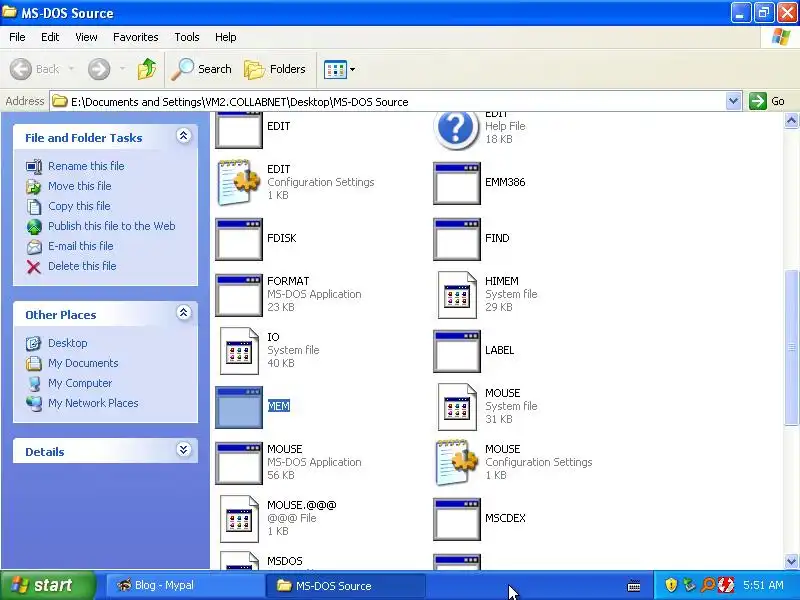Screen dimensions: 800x600
Task: Select the MOUSE MS-DOS Application icon
Action: pyautogui.click(x=239, y=463)
